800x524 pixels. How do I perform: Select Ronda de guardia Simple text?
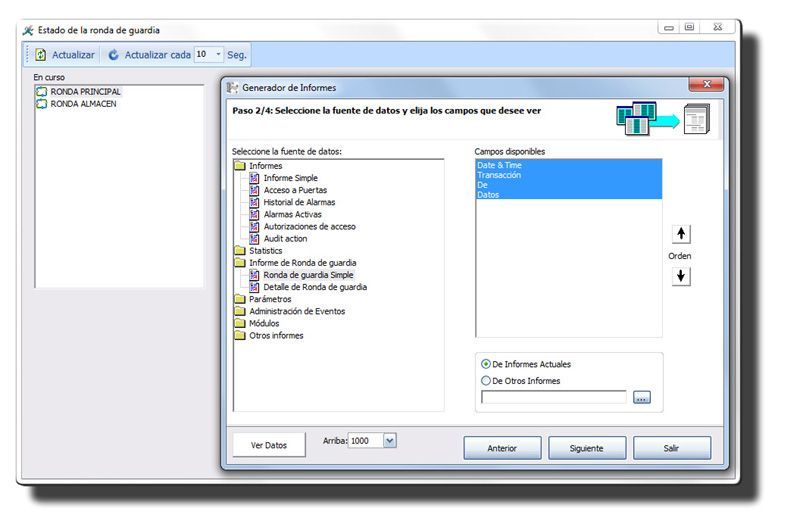click(308, 275)
